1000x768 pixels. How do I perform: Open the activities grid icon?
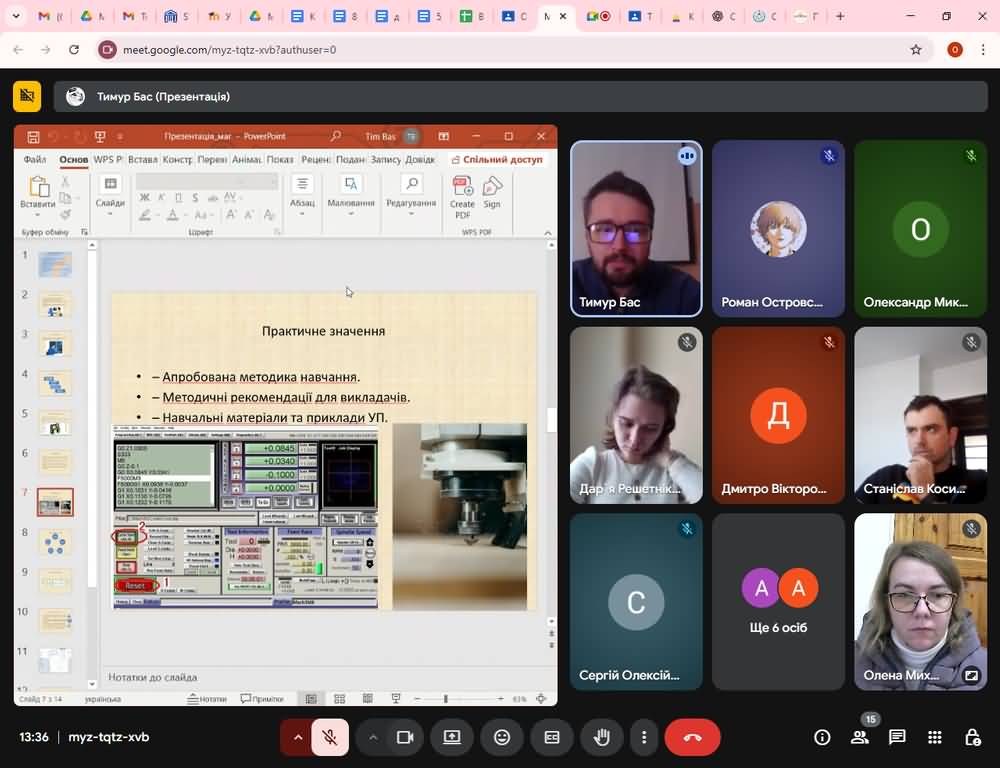click(935, 737)
